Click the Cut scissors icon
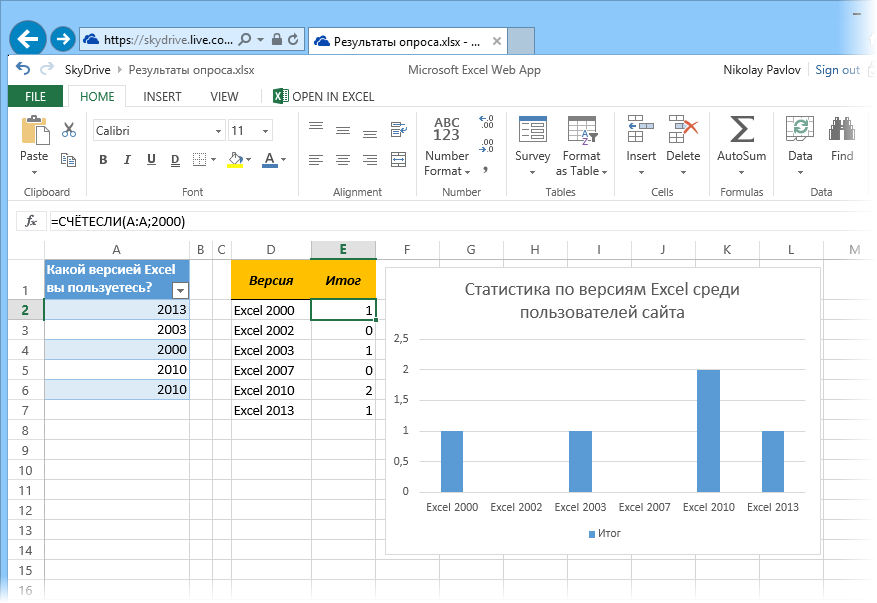The width and height of the screenshot is (877, 603). pos(69,130)
